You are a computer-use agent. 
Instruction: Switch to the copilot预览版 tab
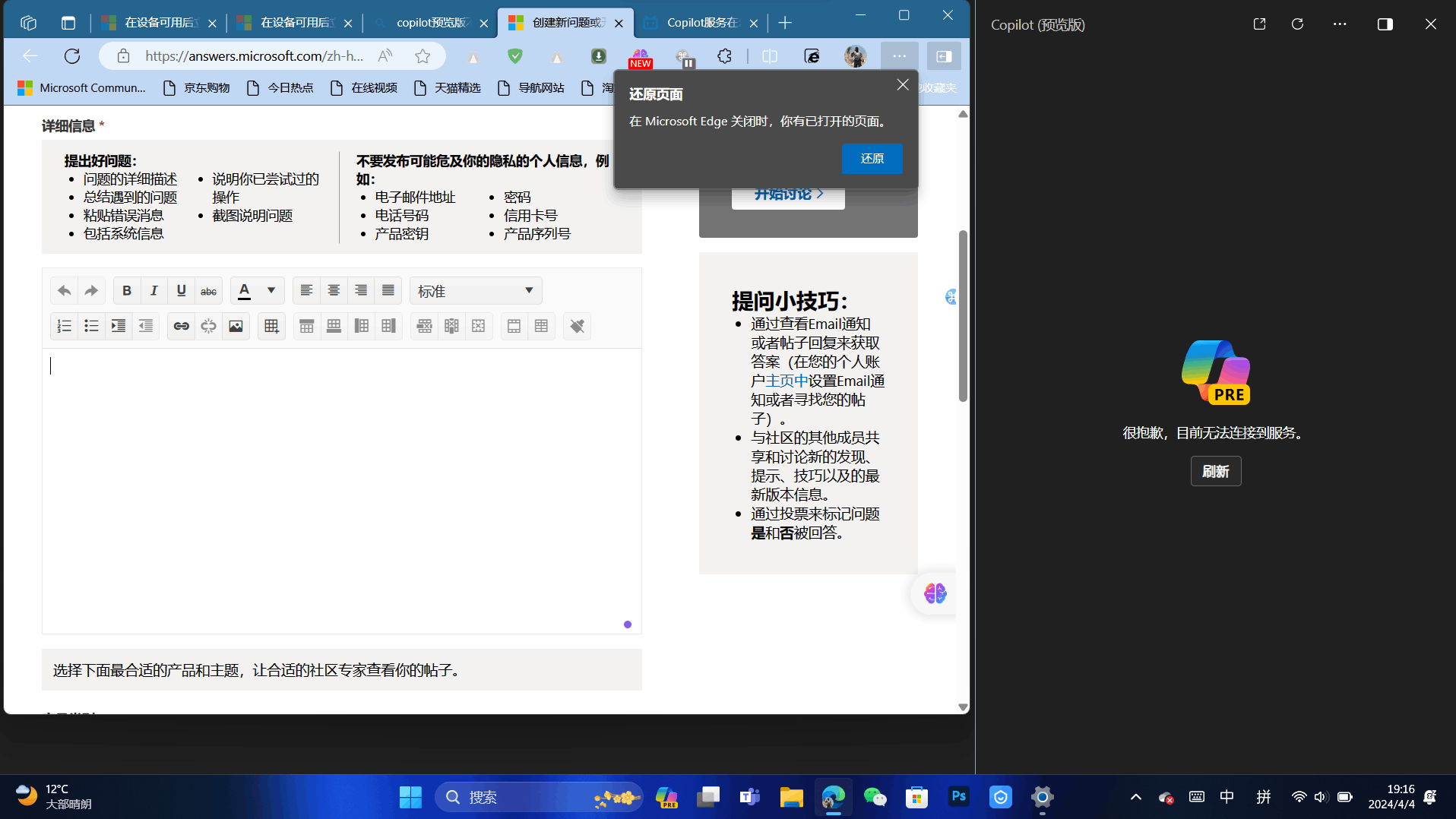[431, 23]
